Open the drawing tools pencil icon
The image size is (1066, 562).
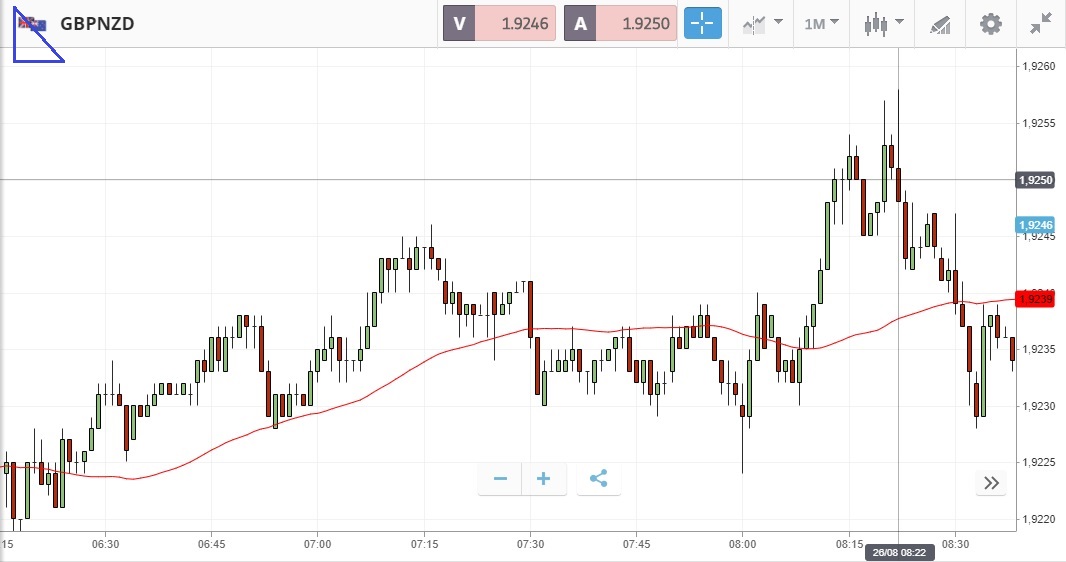pos(940,23)
